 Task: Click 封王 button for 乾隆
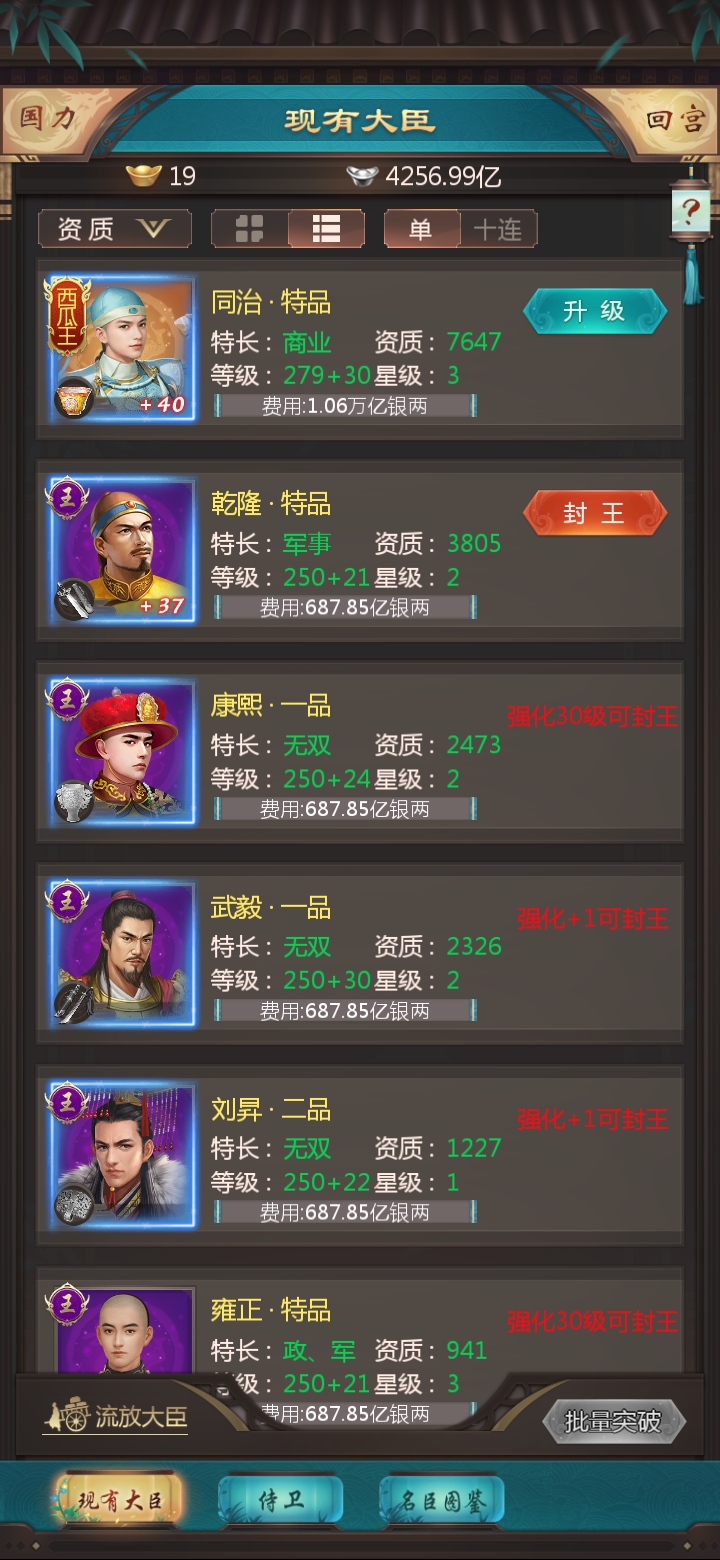click(x=594, y=513)
